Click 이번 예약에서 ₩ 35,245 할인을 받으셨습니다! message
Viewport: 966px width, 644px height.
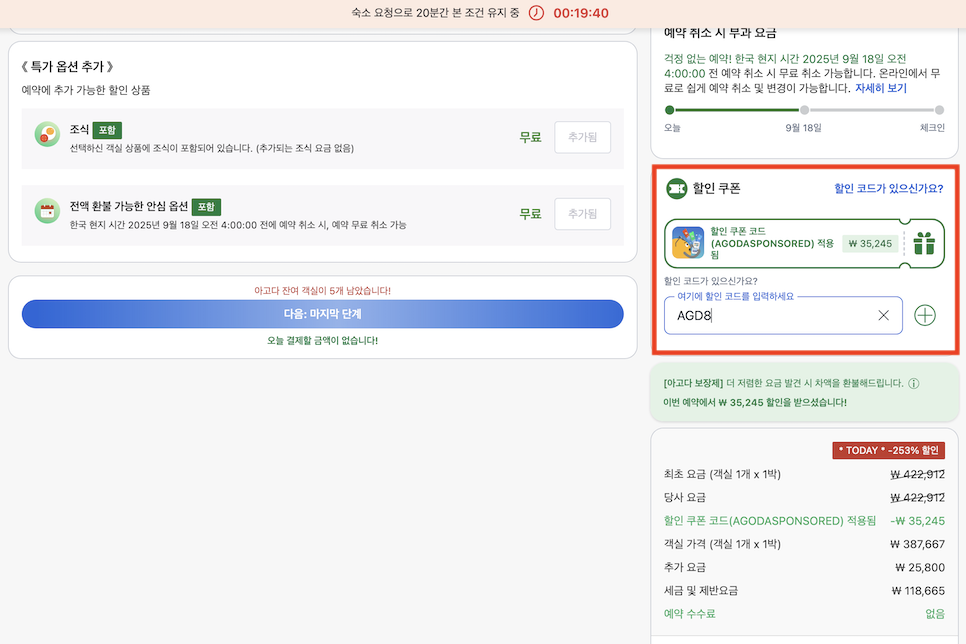tap(755, 402)
